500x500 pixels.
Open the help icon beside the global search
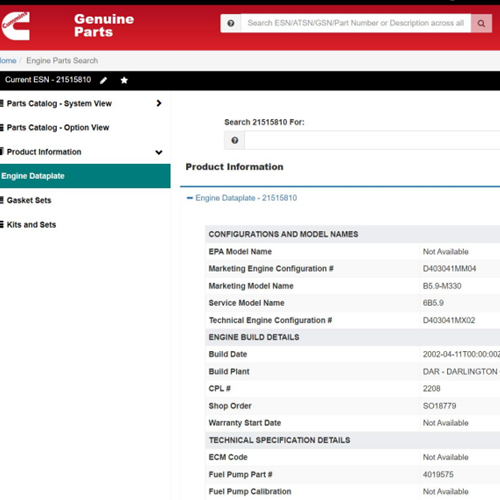coord(231,23)
